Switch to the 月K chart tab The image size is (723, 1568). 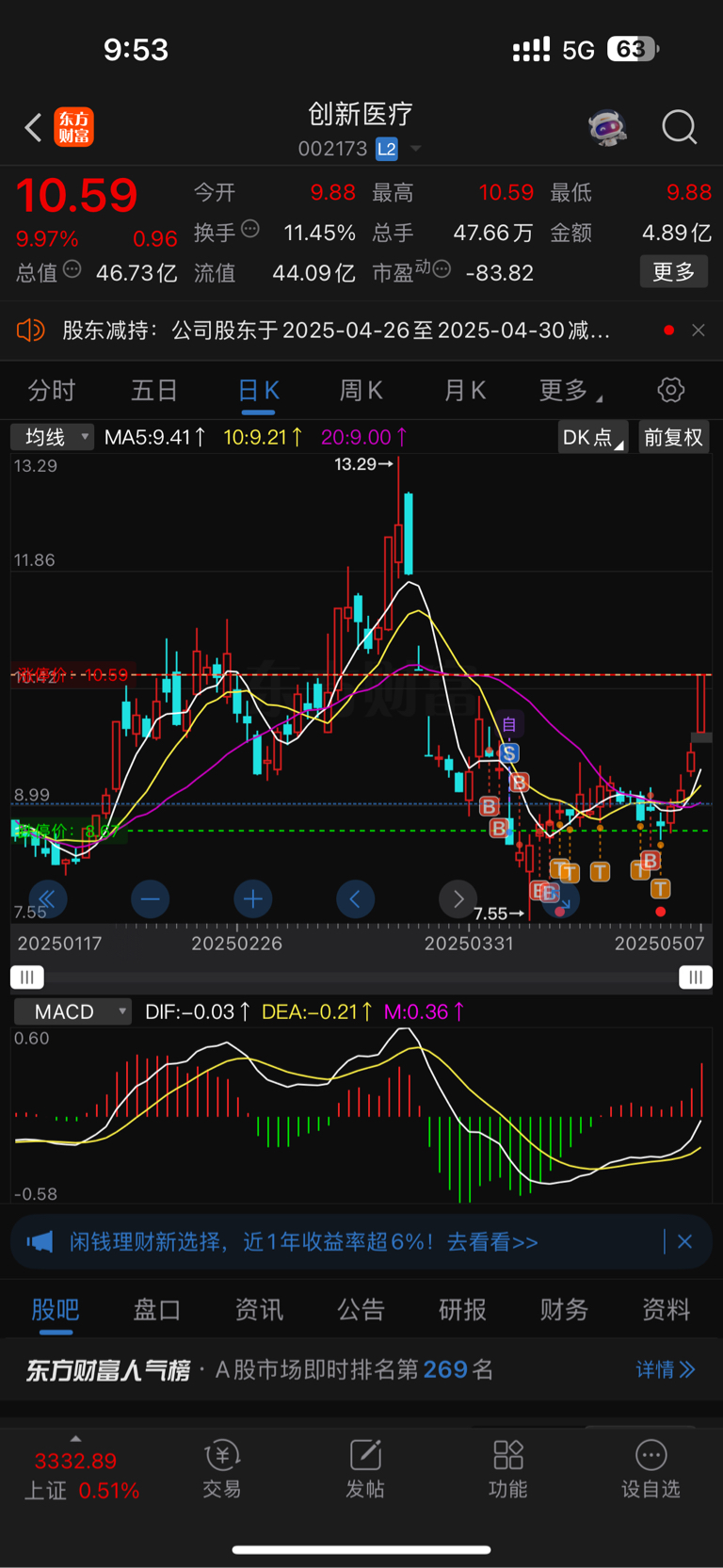coord(464,390)
